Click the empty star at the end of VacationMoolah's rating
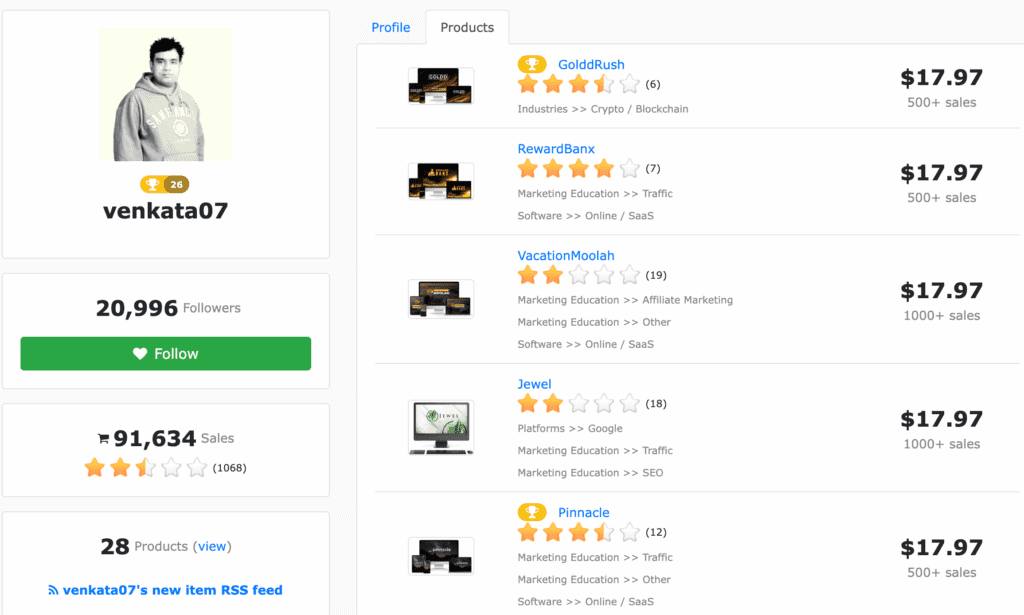This screenshot has height=615, width=1024. [x=629, y=274]
